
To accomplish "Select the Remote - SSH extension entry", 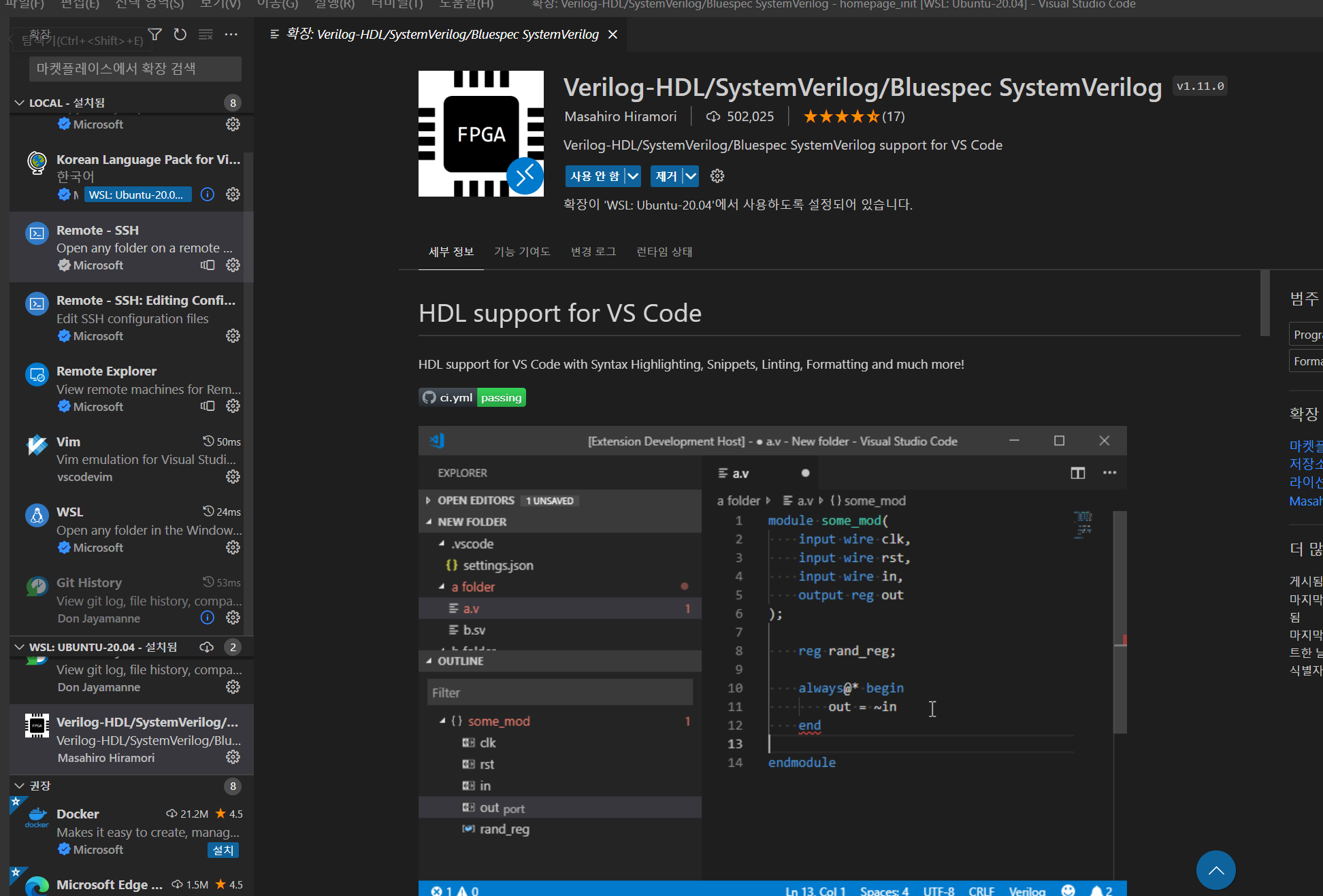I will tap(131, 247).
